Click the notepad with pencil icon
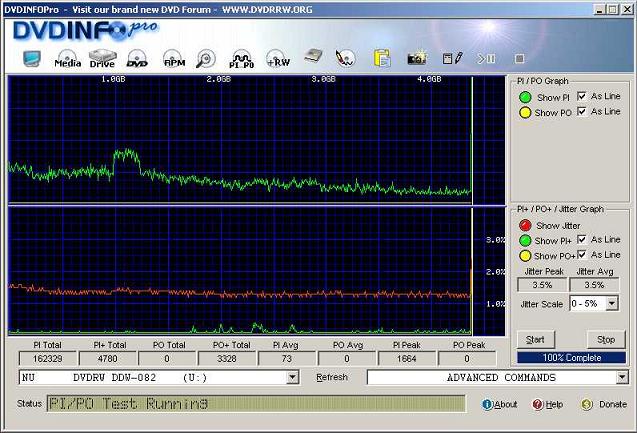Screen dimensions: 637x433 [452, 58]
